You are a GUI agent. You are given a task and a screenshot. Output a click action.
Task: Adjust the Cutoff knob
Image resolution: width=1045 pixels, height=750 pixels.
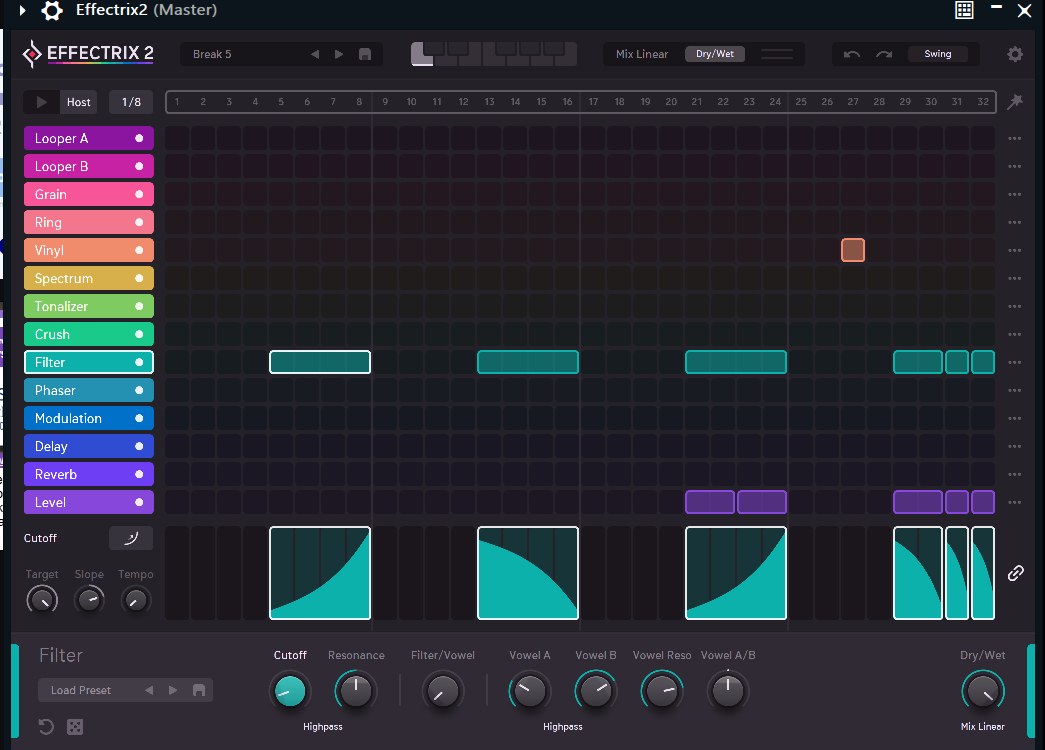pos(290,691)
